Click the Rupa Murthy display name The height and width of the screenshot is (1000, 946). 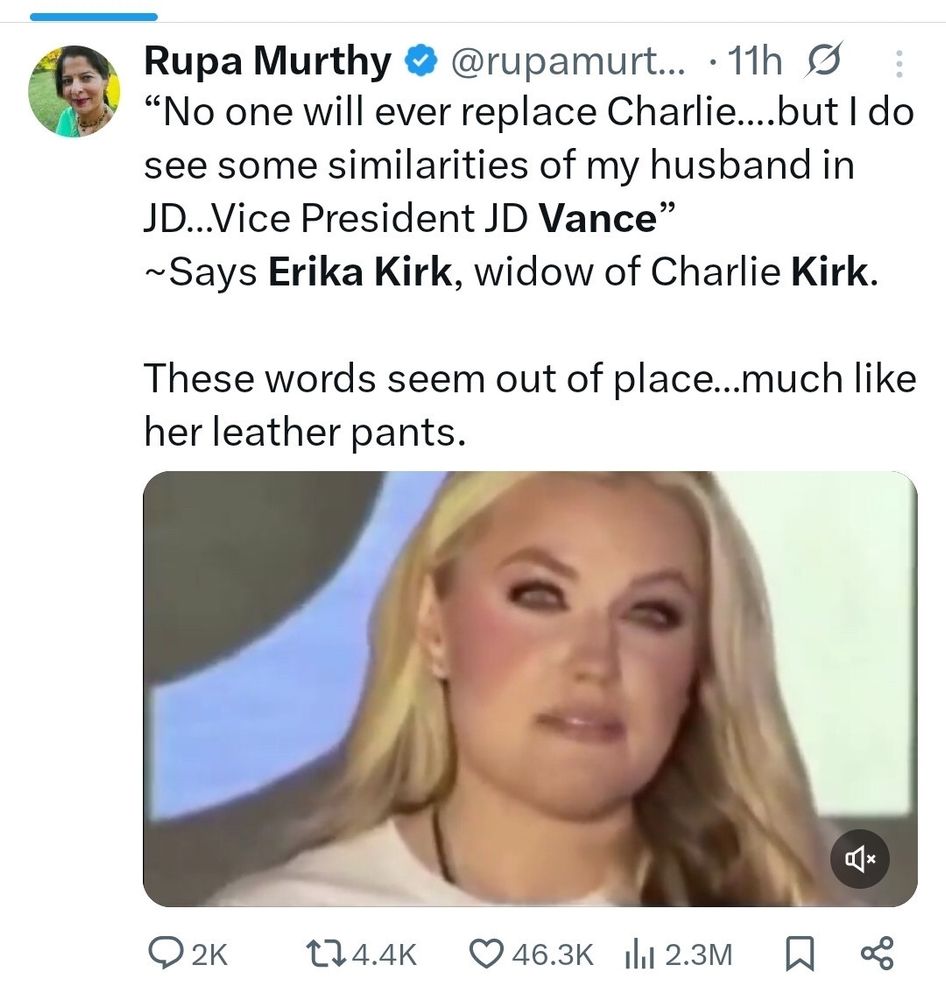tap(268, 63)
